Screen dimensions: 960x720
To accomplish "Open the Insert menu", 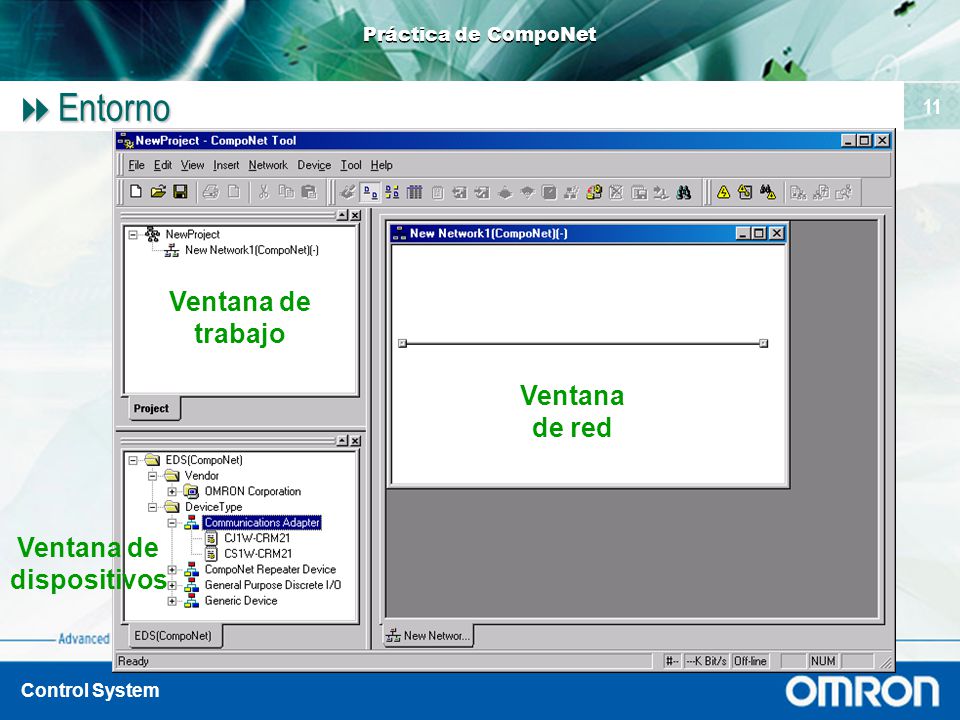I will point(226,165).
